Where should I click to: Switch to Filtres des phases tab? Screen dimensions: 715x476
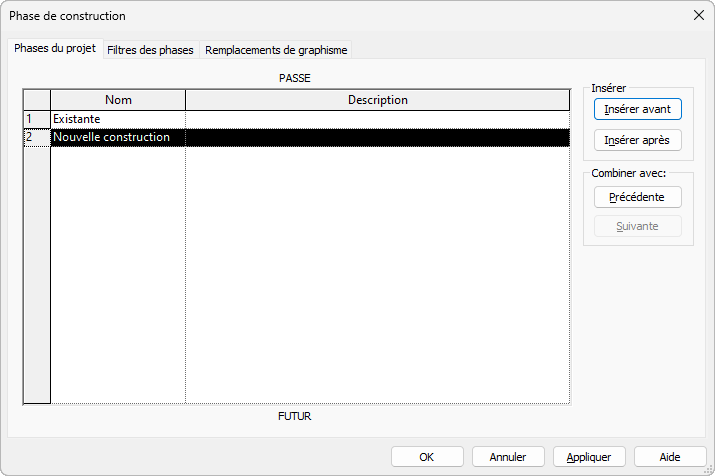click(x=150, y=50)
